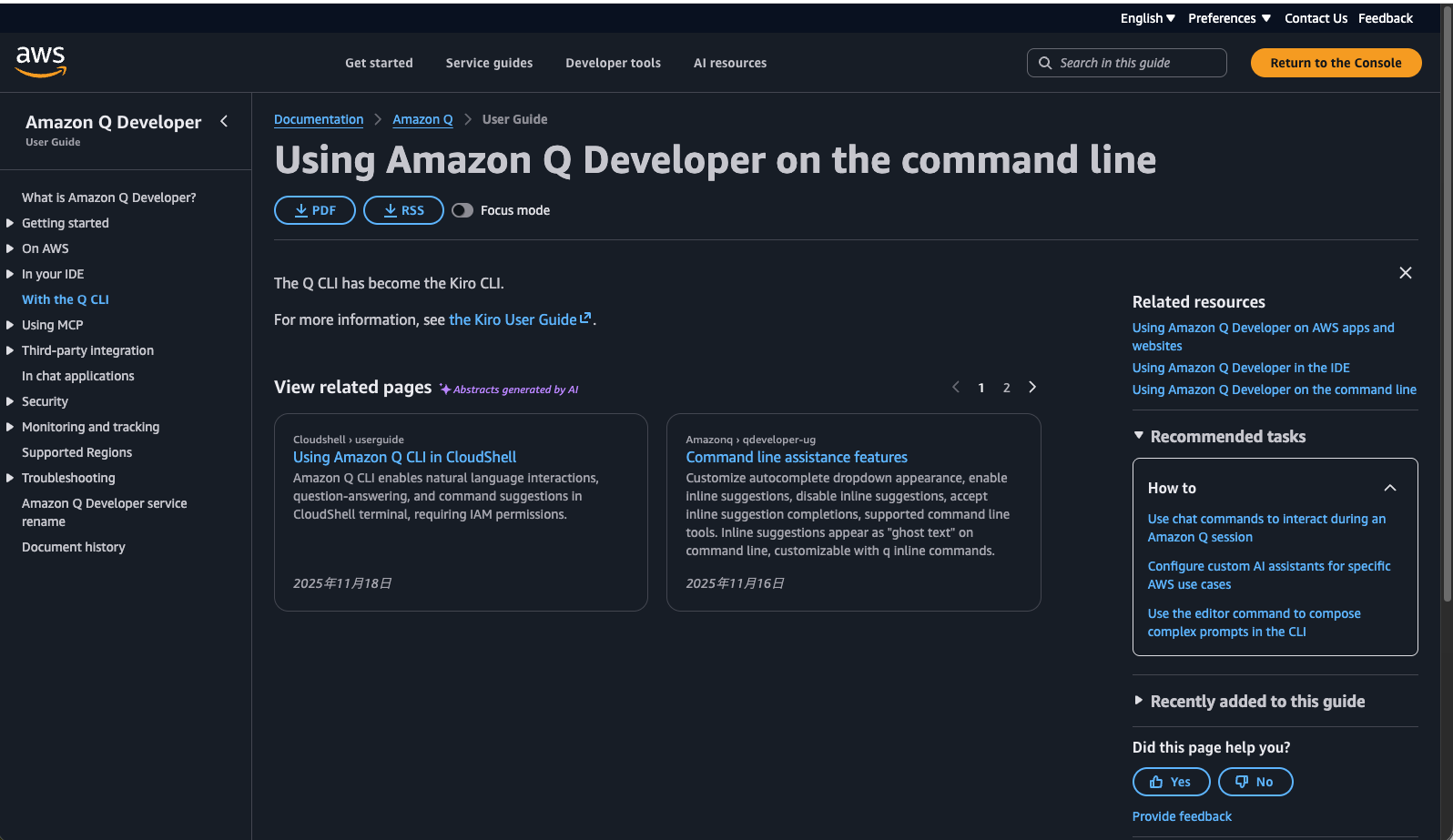Download the guide as PDF
The width and height of the screenshot is (1453, 840).
(x=315, y=210)
